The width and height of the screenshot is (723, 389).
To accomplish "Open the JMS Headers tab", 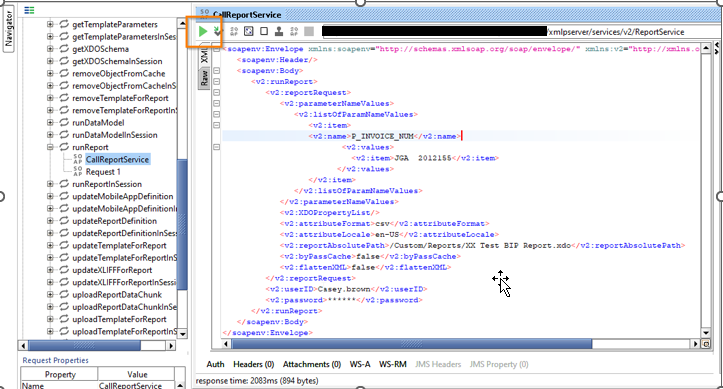I will pos(438,364).
